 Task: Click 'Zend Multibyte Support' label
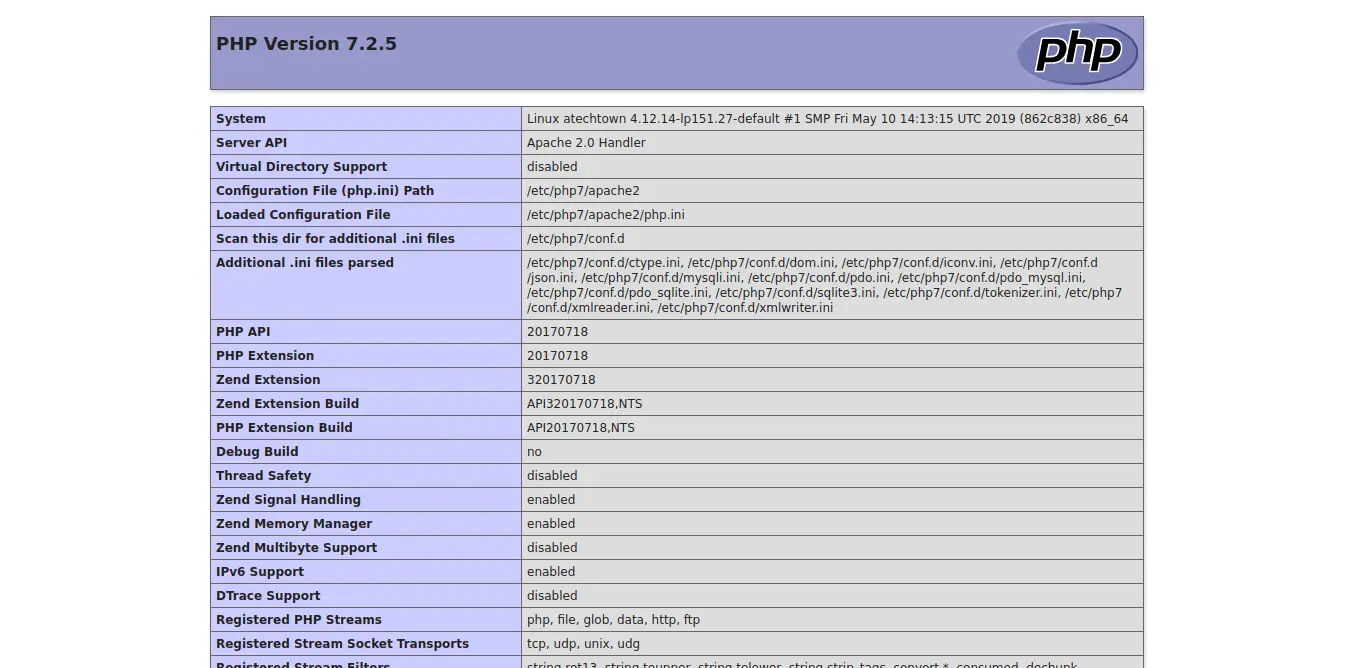click(x=296, y=548)
